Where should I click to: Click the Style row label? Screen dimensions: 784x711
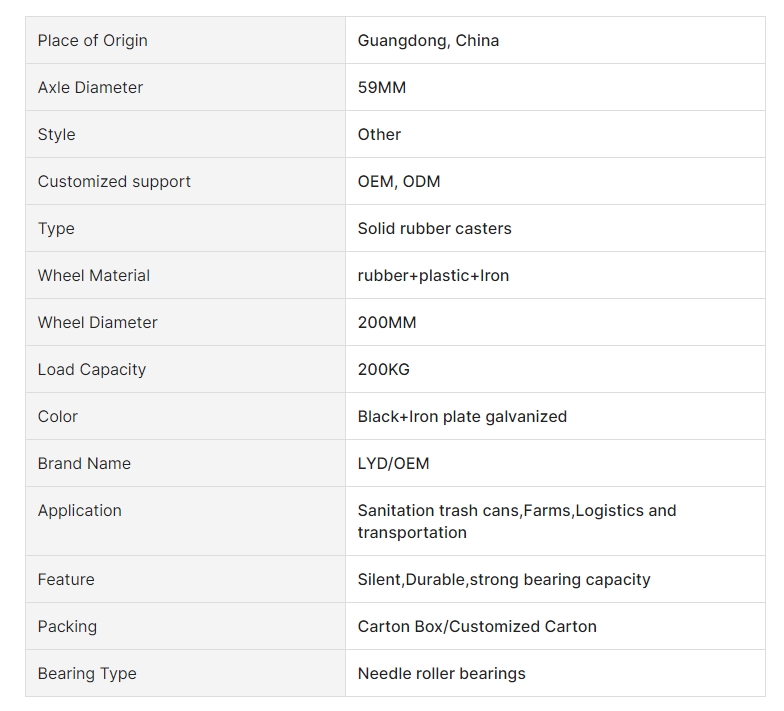pyautogui.click(x=56, y=134)
